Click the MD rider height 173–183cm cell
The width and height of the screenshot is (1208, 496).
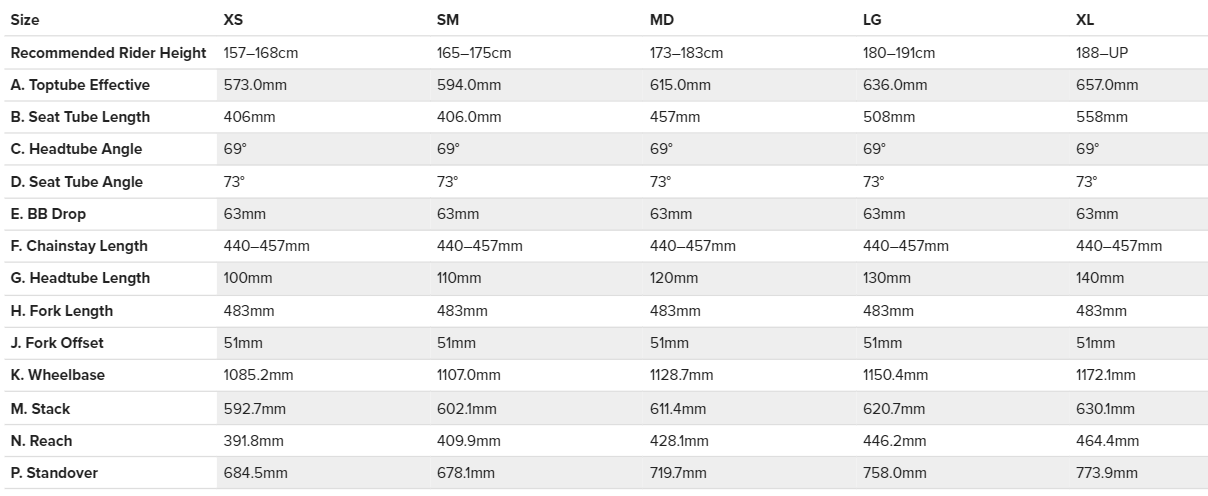[686, 52]
